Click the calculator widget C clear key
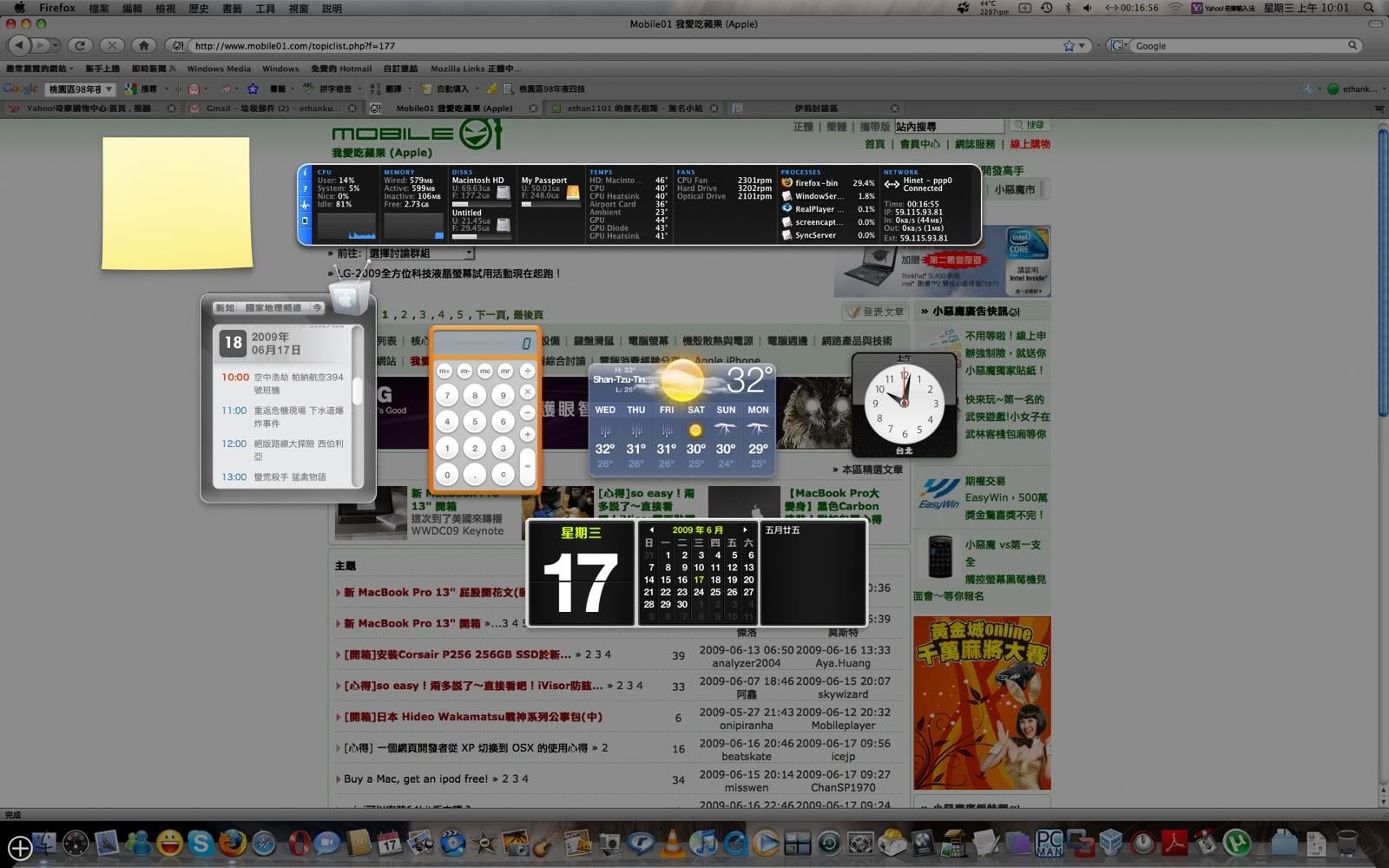 tap(503, 475)
